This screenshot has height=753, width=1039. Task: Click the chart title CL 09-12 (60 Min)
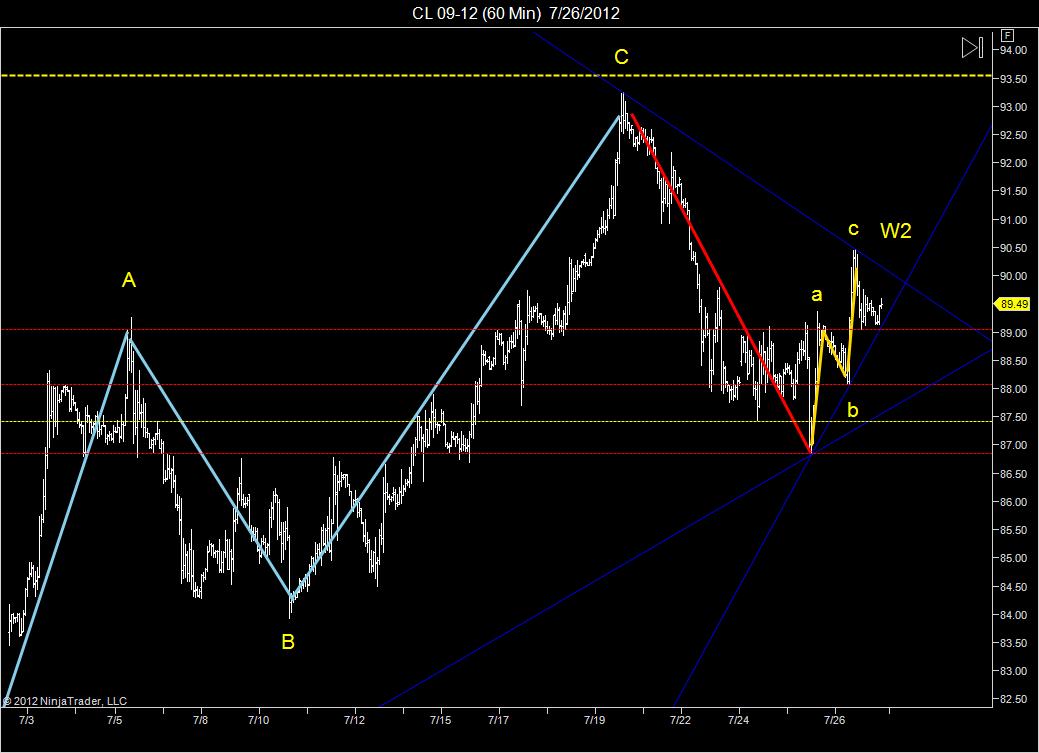tap(476, 13)
